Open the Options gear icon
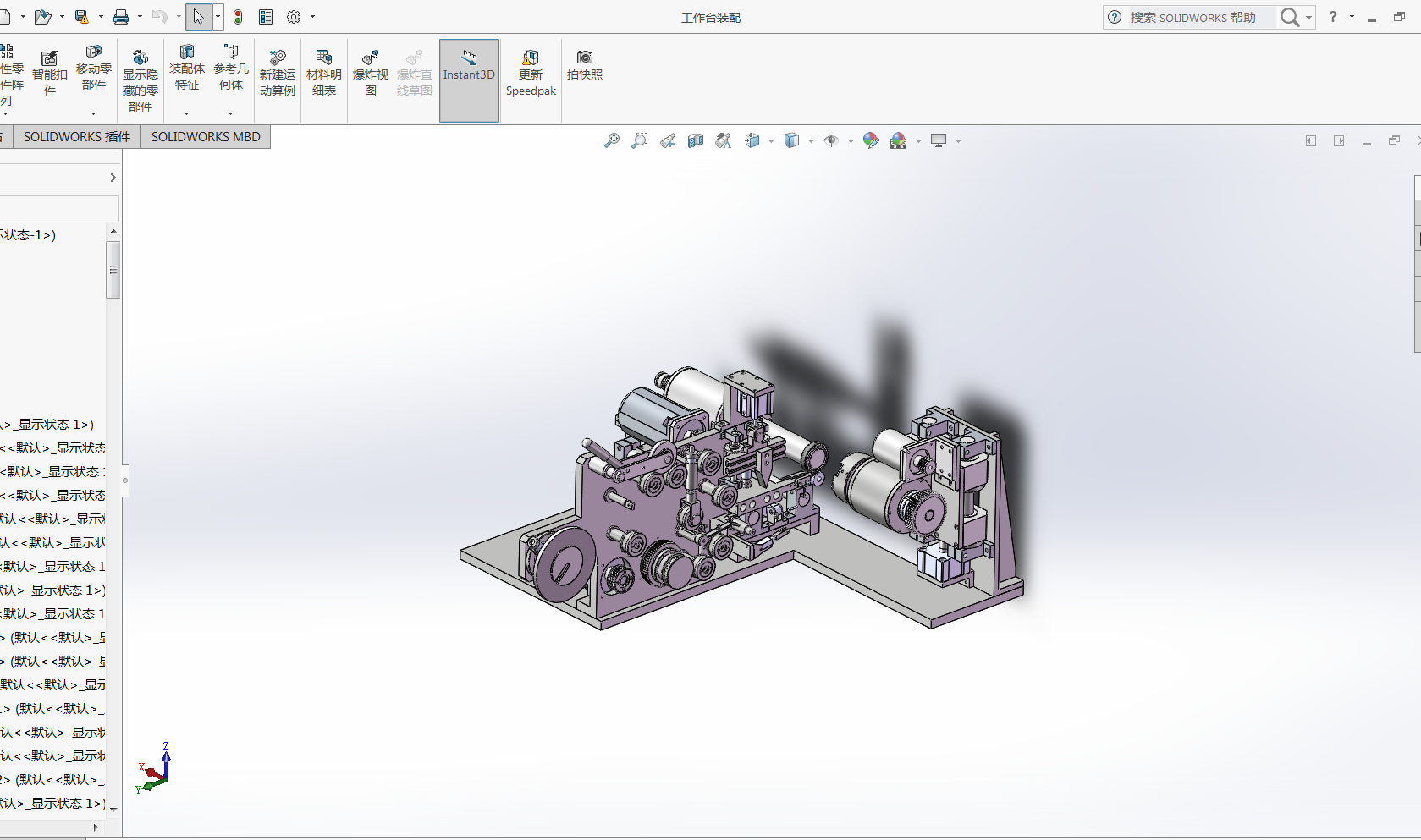Viewport: 1421px width, 840px height. (294, 17)
